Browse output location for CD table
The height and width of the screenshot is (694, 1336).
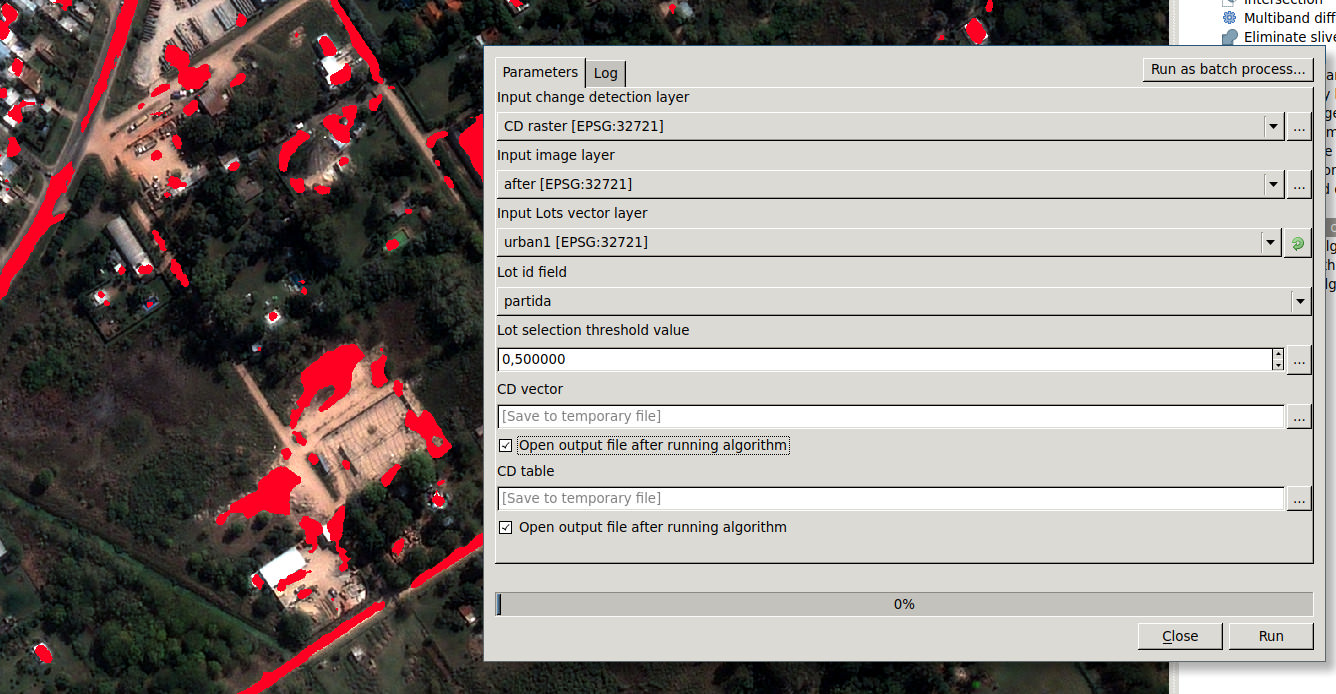pyautogui.click(x=1298, y=498)
